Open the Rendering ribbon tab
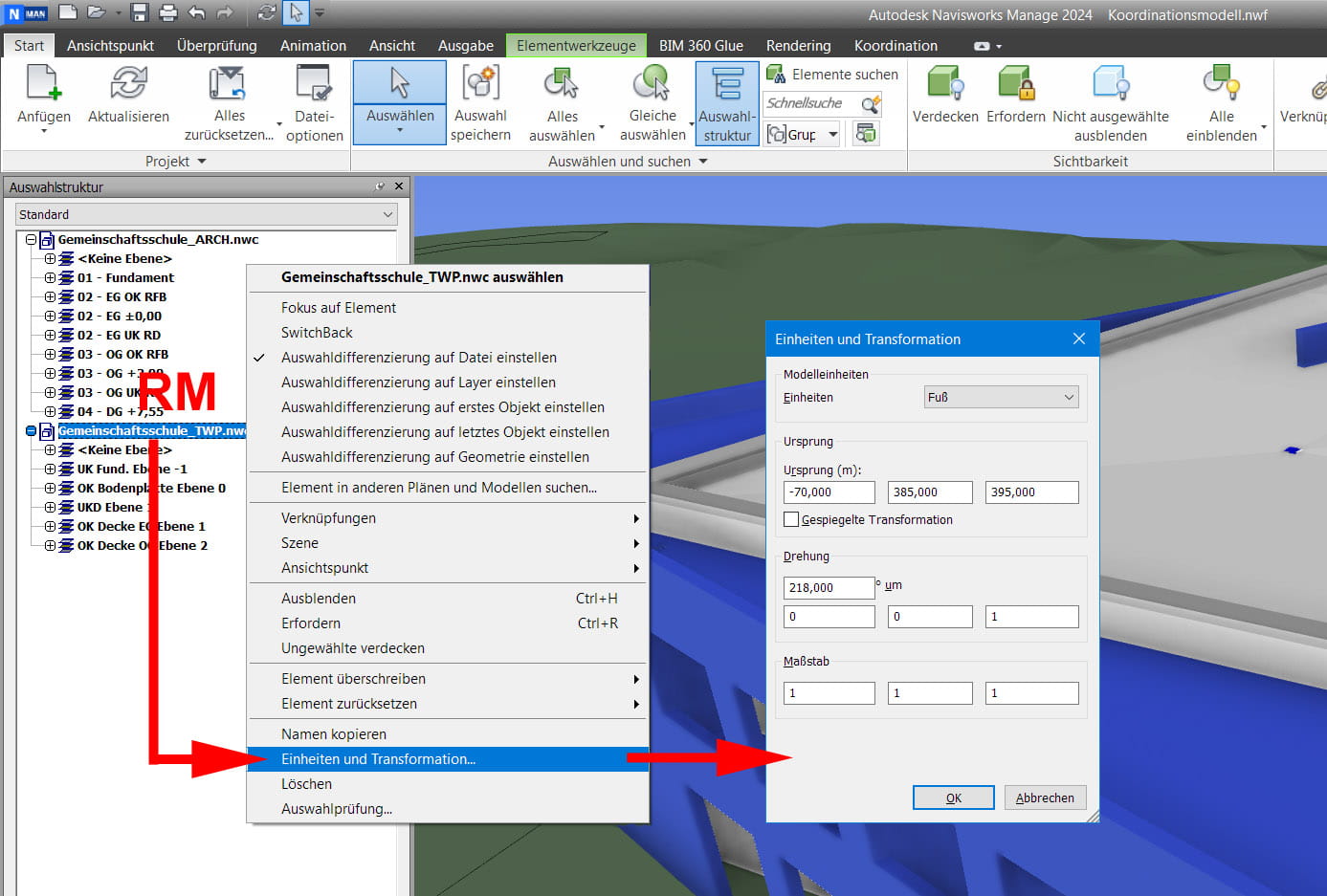Viewport: 1327px width, 896px height. pyautogui.click(x=798, y=45)
